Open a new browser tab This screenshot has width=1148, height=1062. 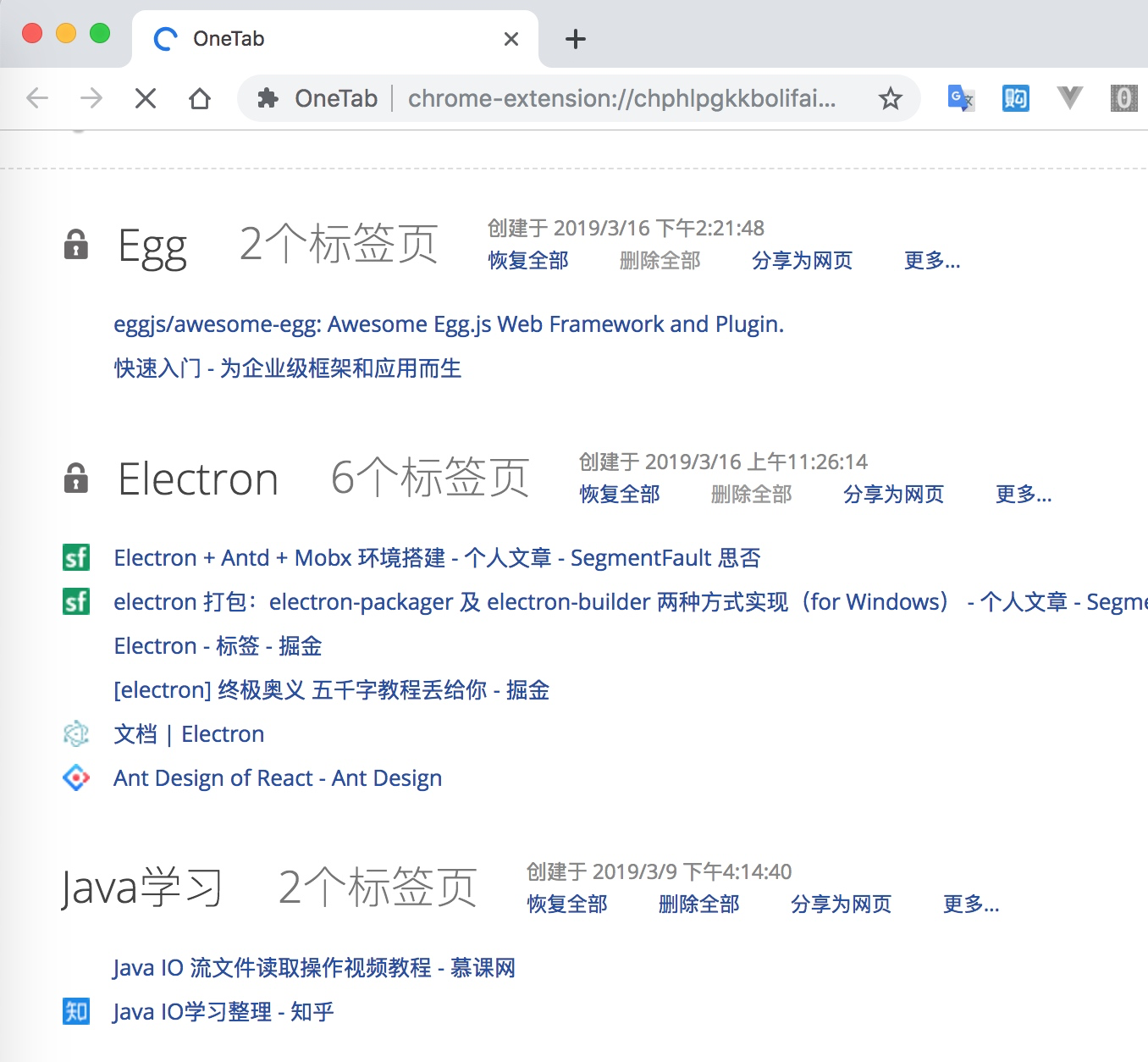[x=576, y=39]
